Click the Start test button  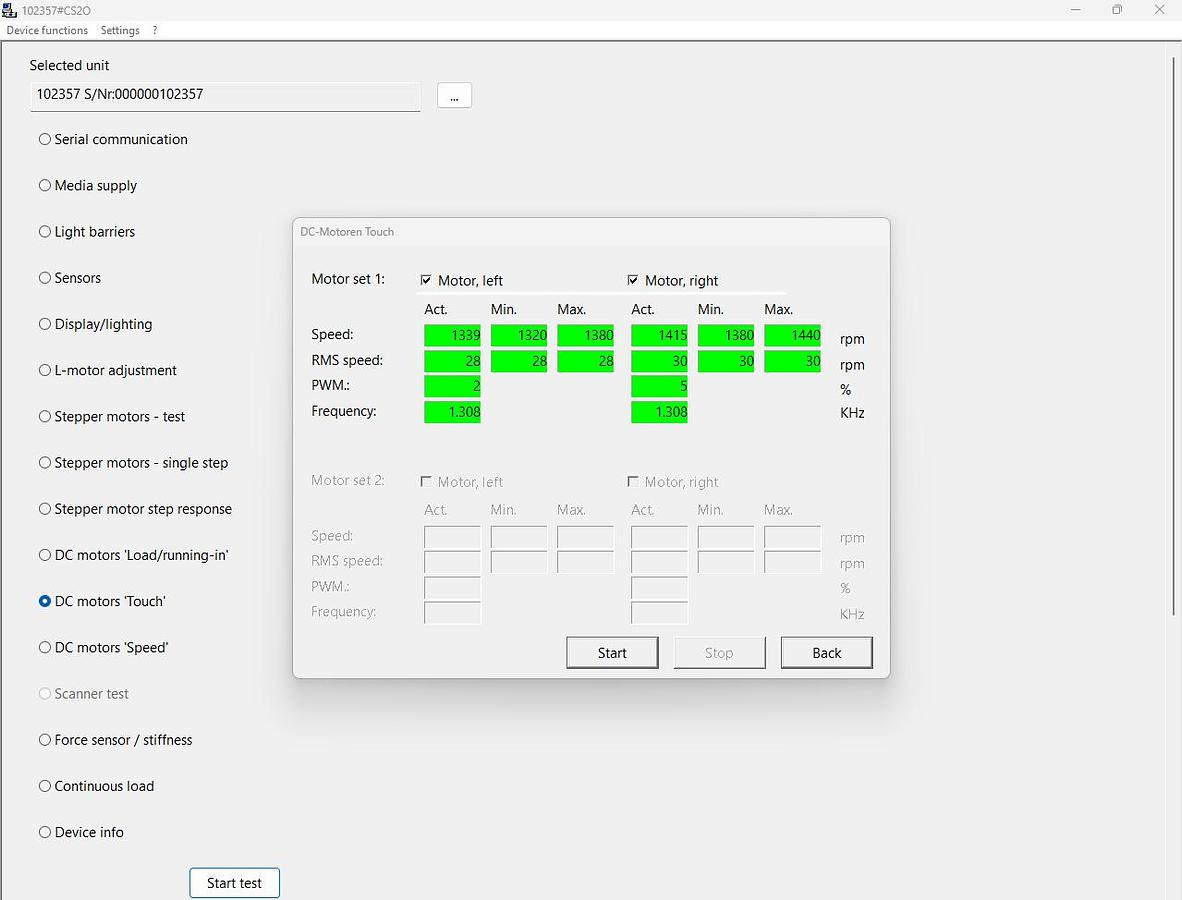[x=234, y=883]
